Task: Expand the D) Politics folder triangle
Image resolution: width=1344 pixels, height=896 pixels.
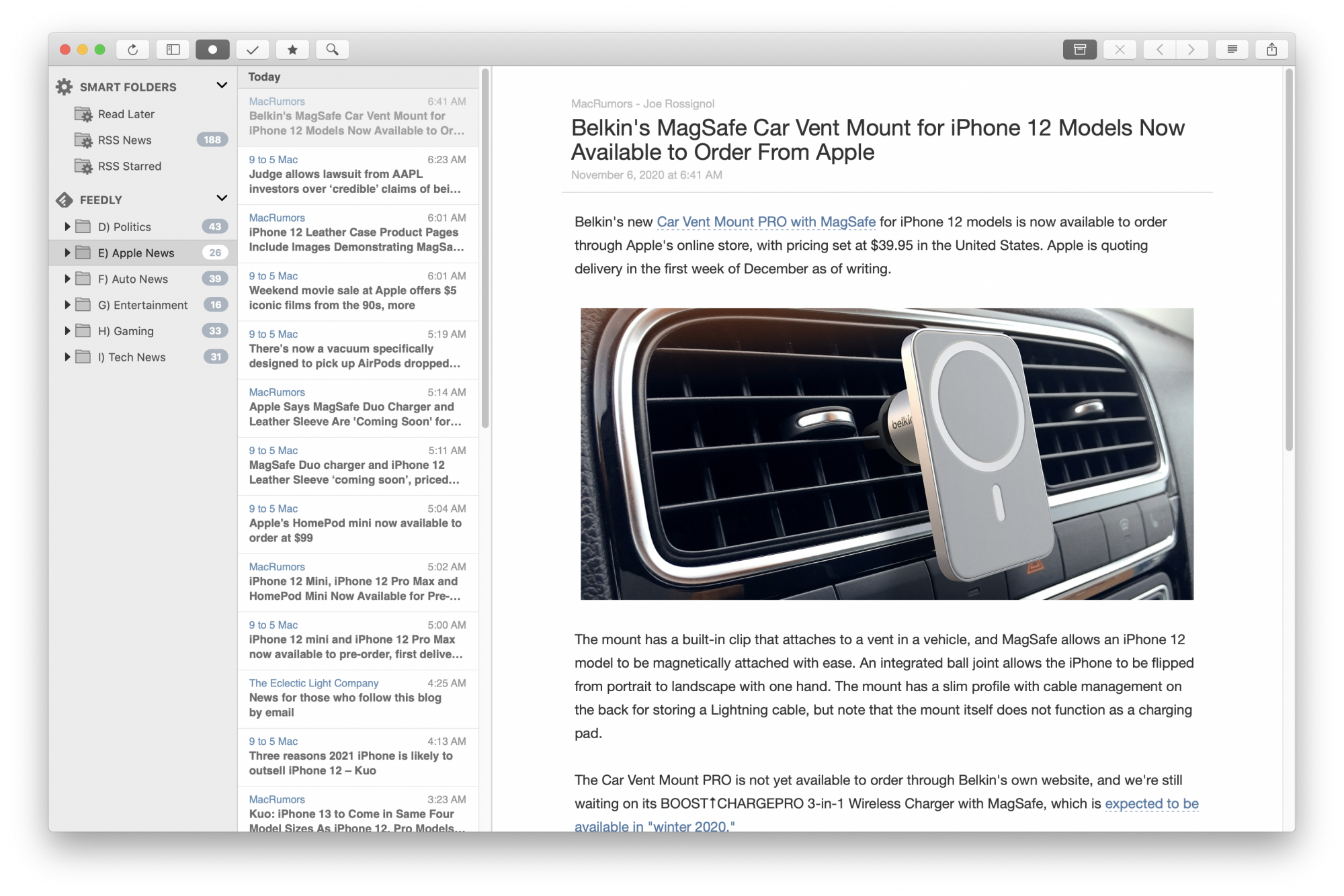Action: [67, 227]
